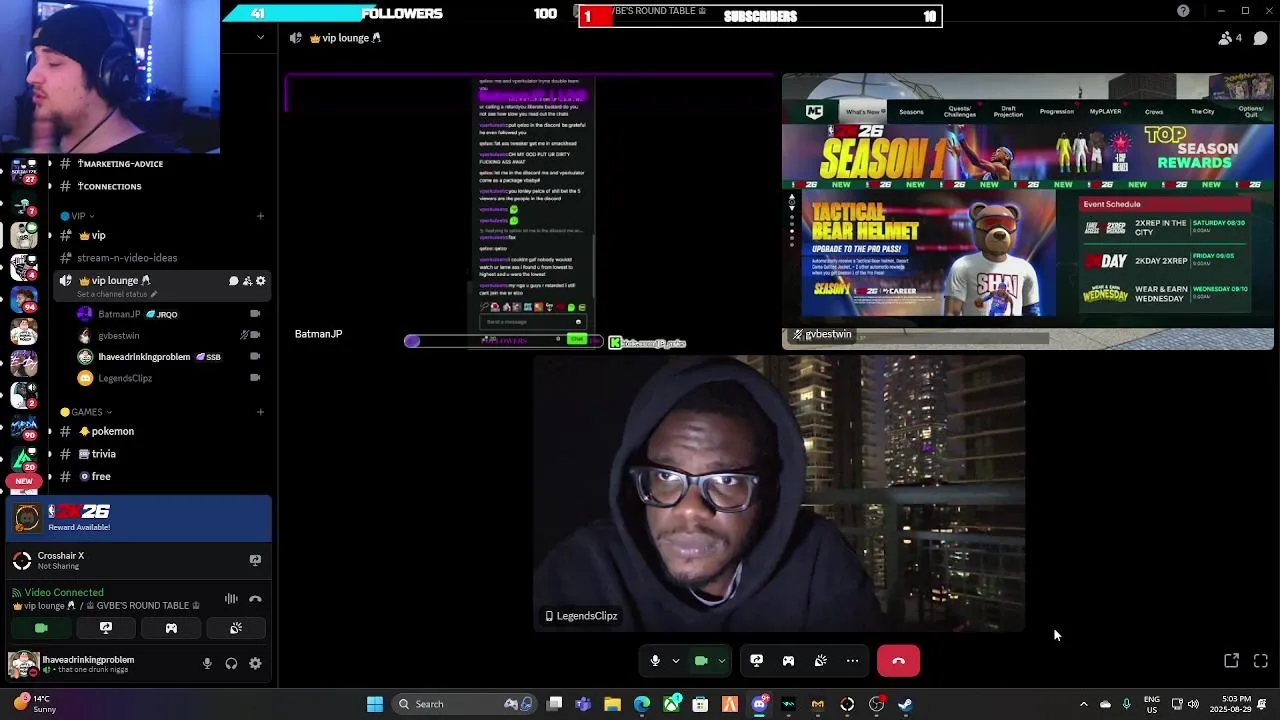Expand the server header dropdown arrow

[x=260, y=38]
